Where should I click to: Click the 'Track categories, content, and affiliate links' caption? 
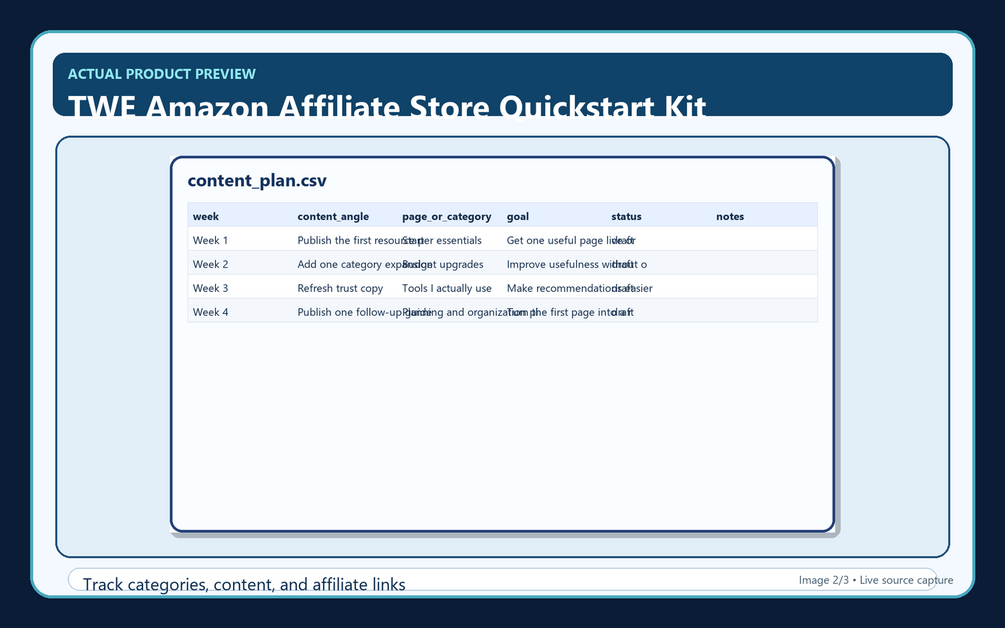[244, 584]
